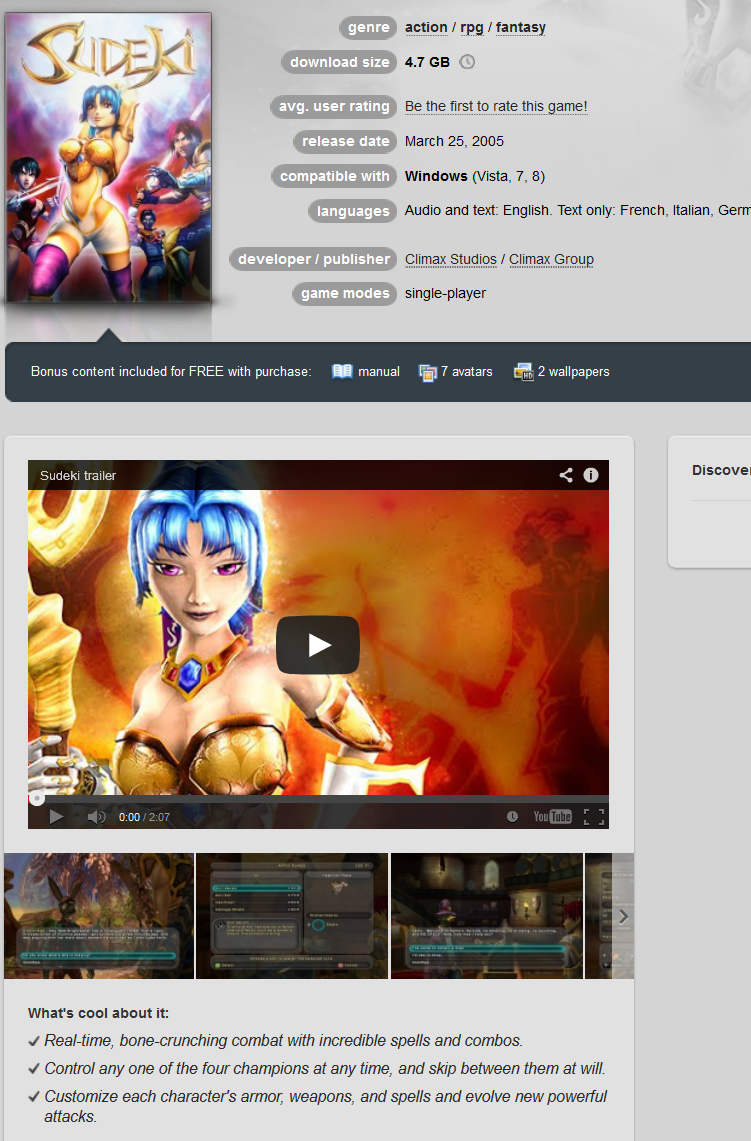Click the share icon on trailer
The image size is (751, 1141).
565,475
